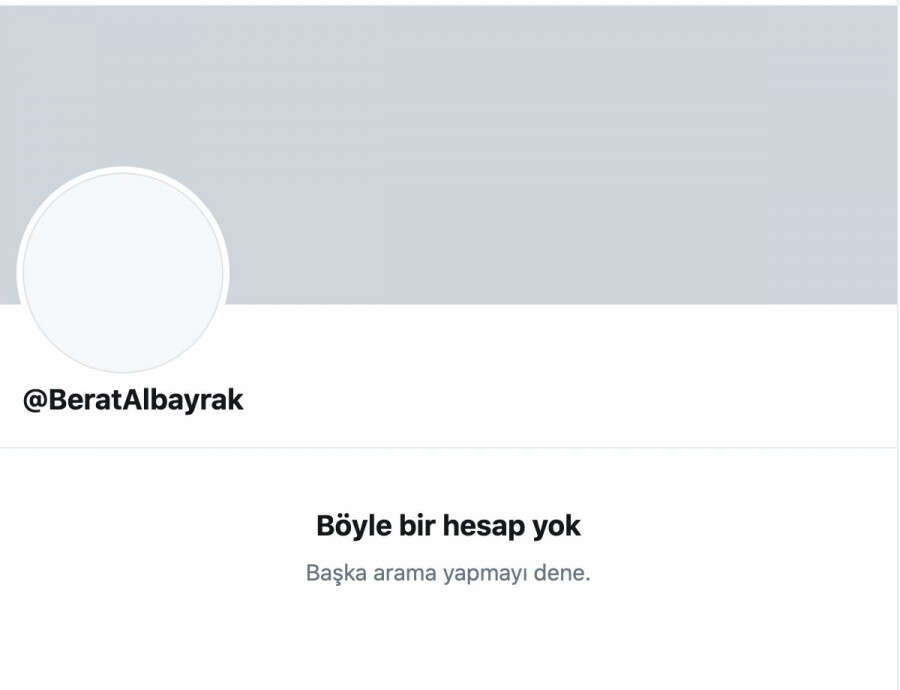Select the @BeratAlbayrak handle text

(x=133, y=400)
